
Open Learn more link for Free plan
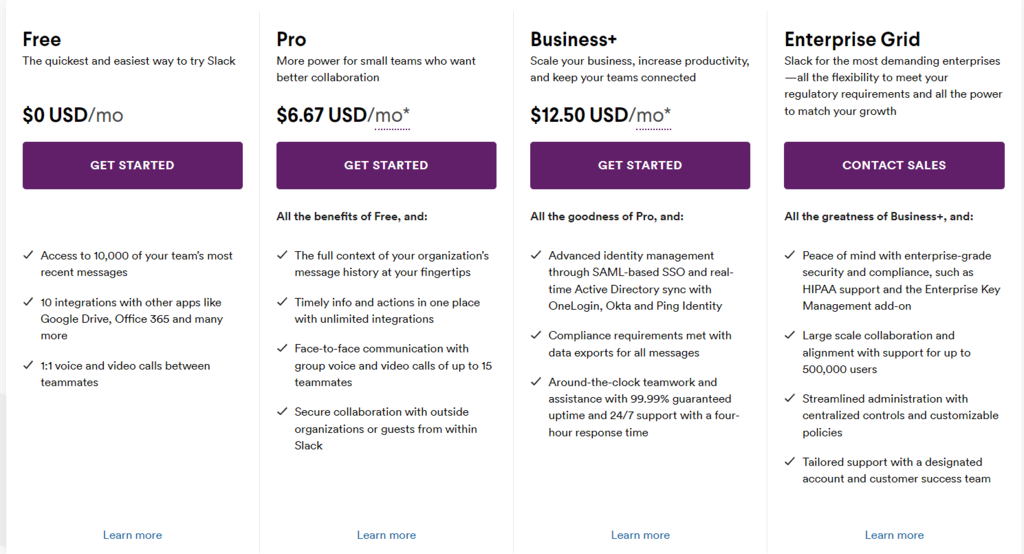click(x=132, y=535)
